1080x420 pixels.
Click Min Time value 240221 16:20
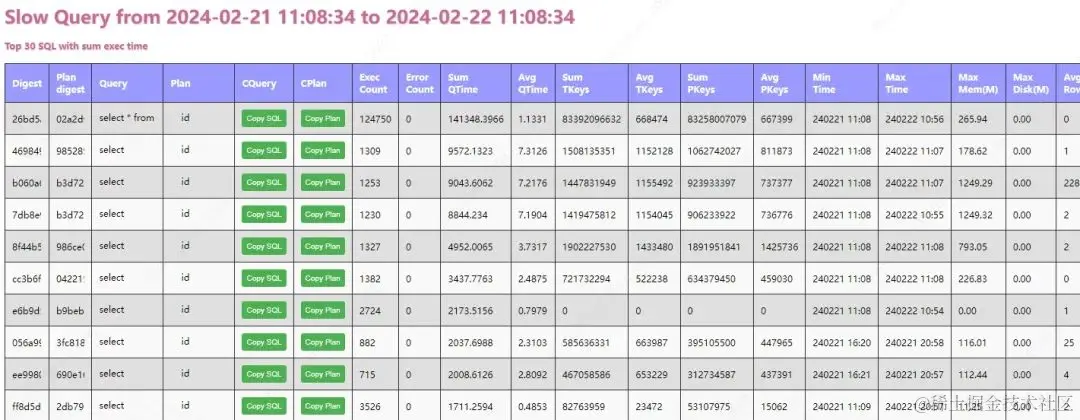pos(842,342)
